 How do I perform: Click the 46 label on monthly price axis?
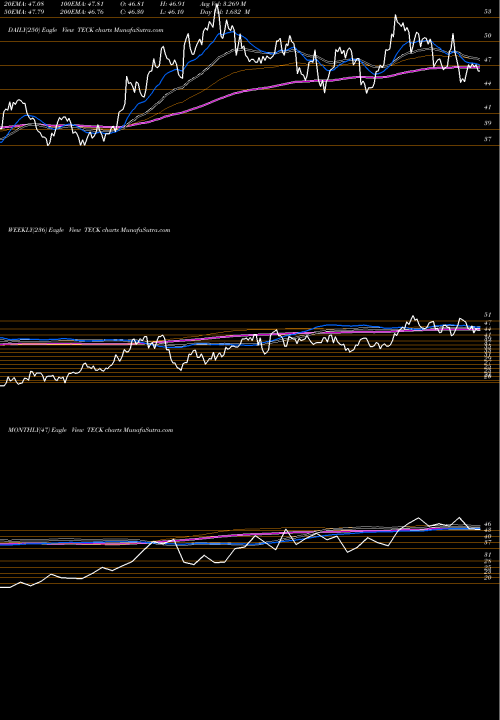click(x=488, y=523)
